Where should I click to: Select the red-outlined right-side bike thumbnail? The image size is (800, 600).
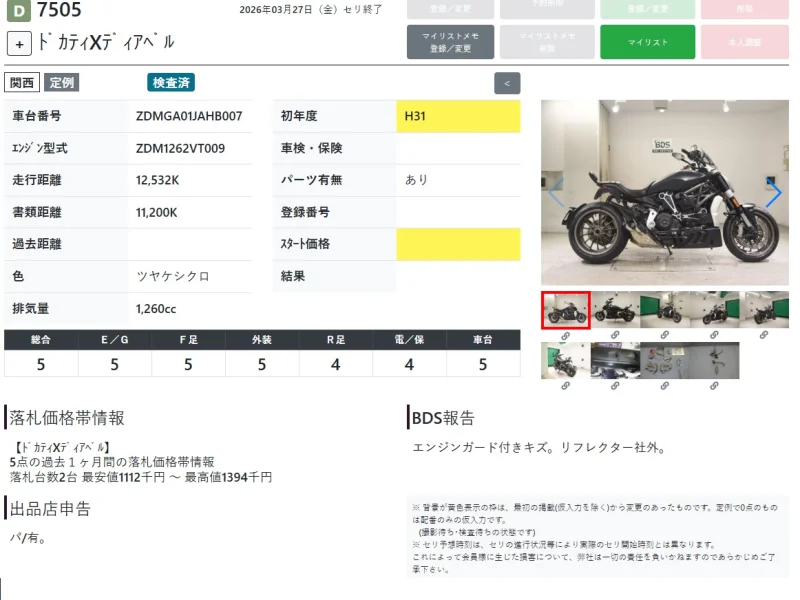[x=566, y=310]
